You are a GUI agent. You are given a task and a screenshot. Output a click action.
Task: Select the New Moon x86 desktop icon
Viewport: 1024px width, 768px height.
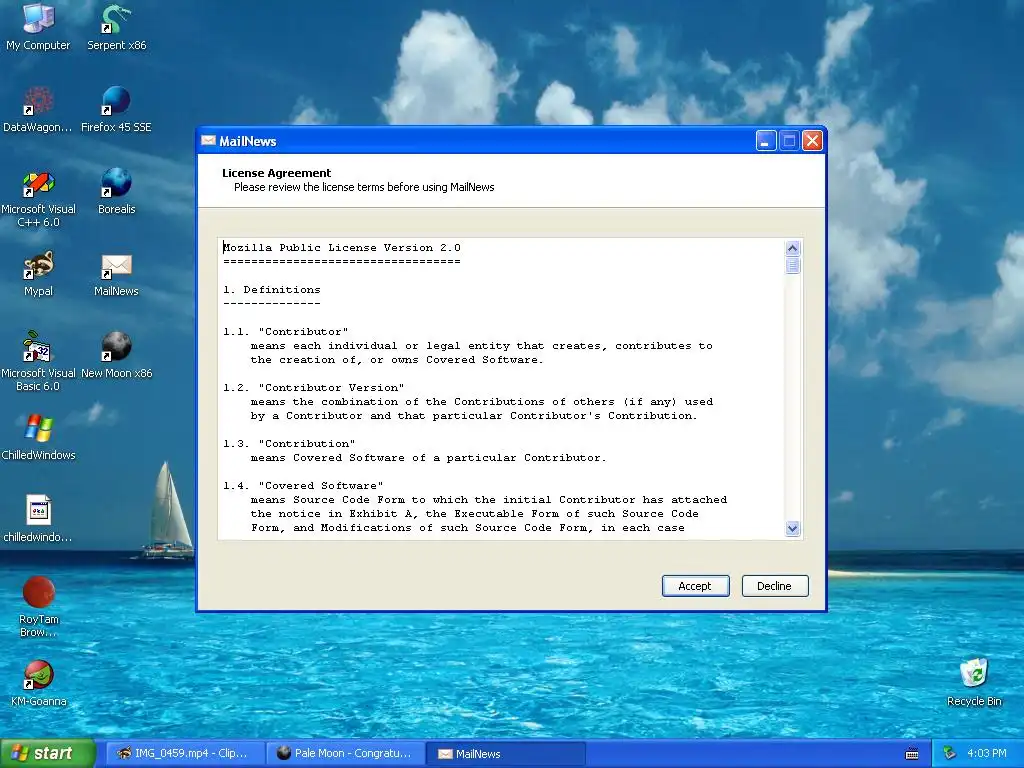[x=116, y=356]
